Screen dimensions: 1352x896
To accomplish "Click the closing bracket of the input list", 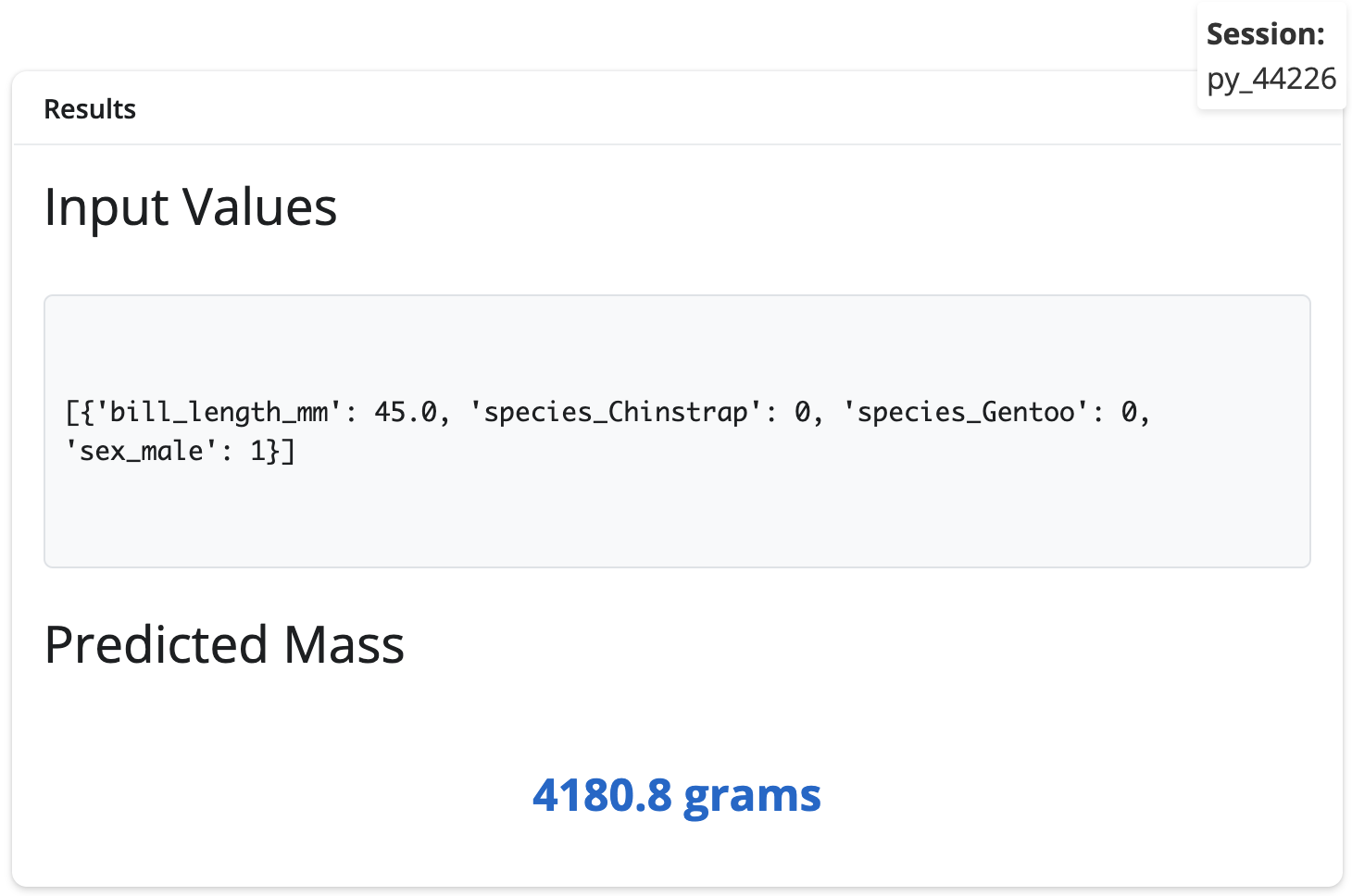I will [289, 452].
